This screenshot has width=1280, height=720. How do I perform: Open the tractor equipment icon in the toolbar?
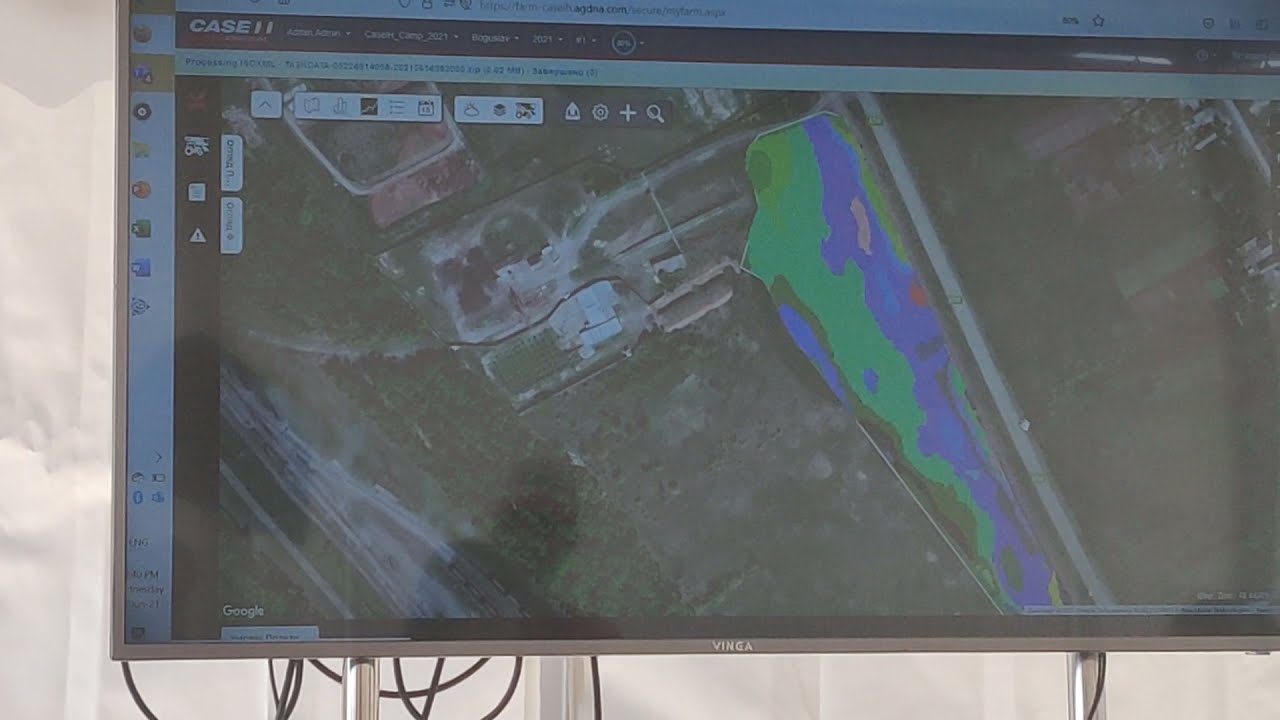point(526,112)
